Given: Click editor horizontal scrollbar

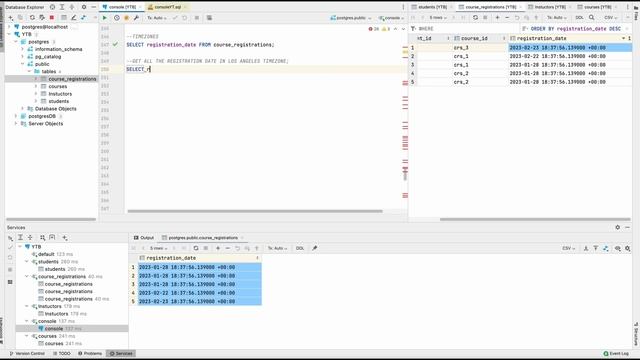Looking at the screenshot, I should [x=255, y=211].
